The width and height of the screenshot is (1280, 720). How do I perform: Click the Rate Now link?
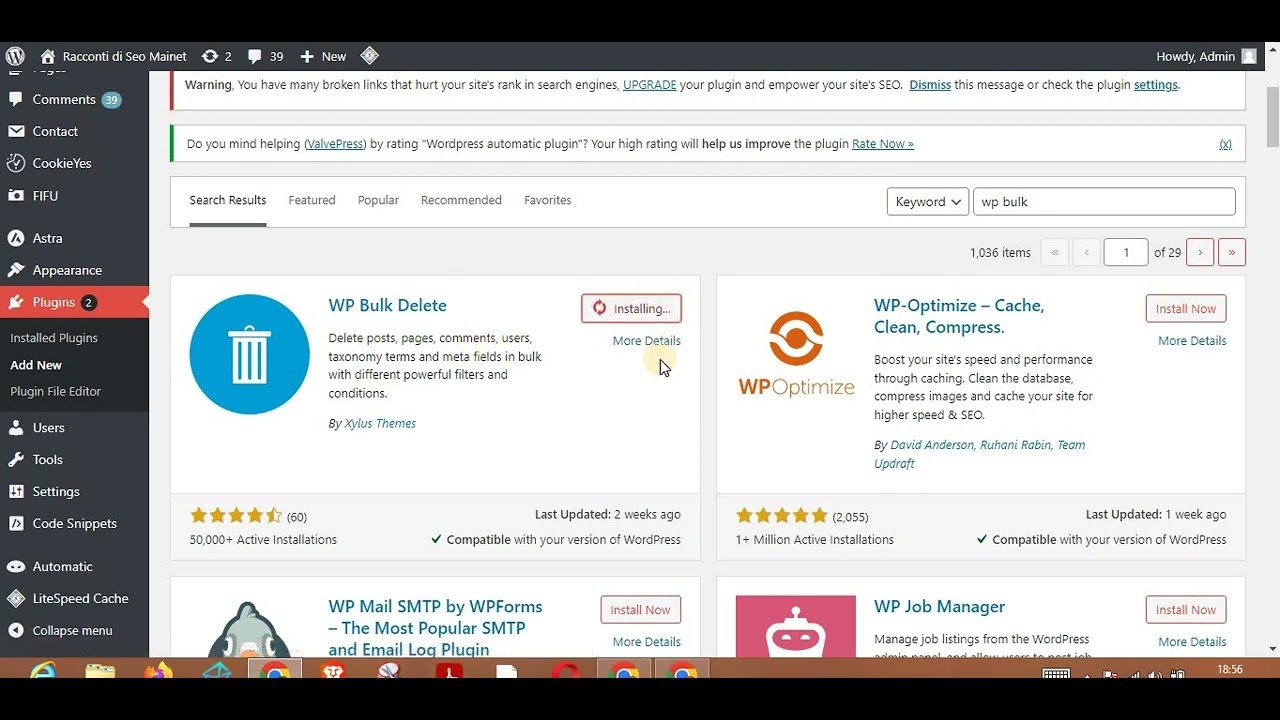click(x=883, y=144)
